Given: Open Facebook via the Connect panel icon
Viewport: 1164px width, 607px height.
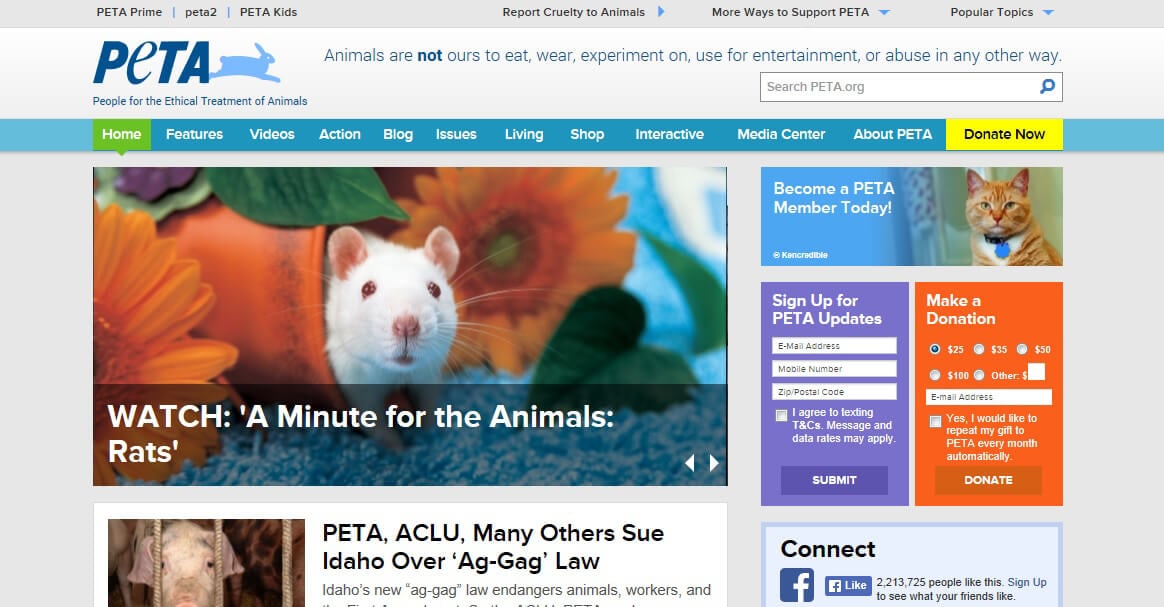Looking at the screenshot, I should click(x=795, y=584).
